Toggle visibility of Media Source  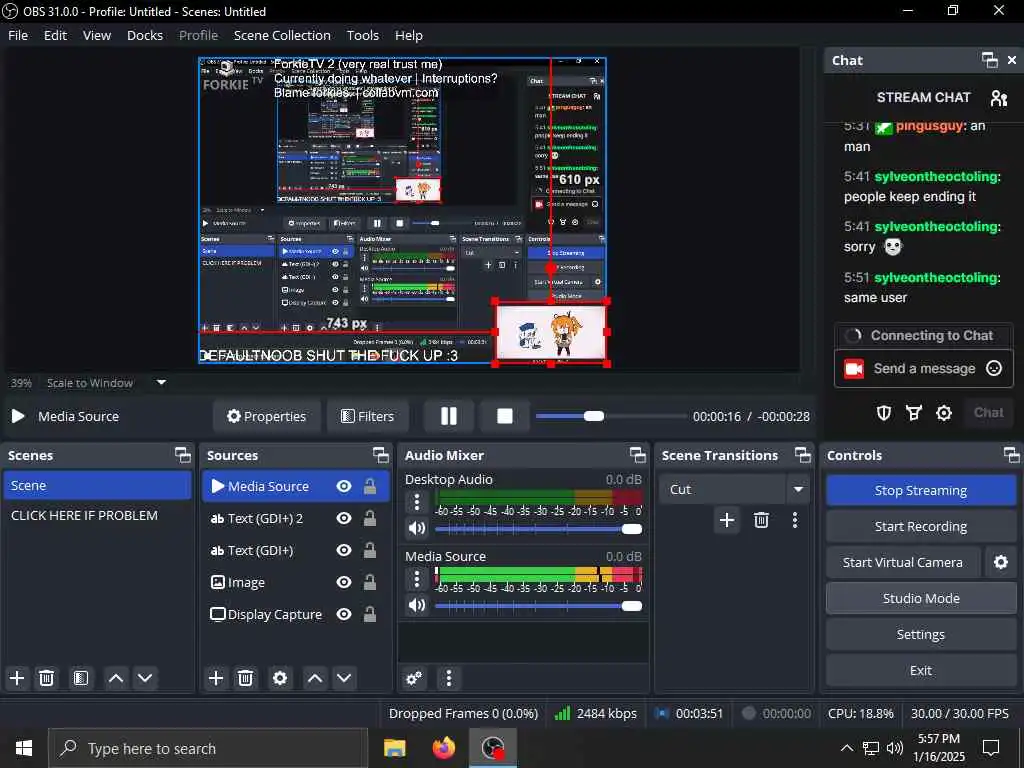pos(344,486)
